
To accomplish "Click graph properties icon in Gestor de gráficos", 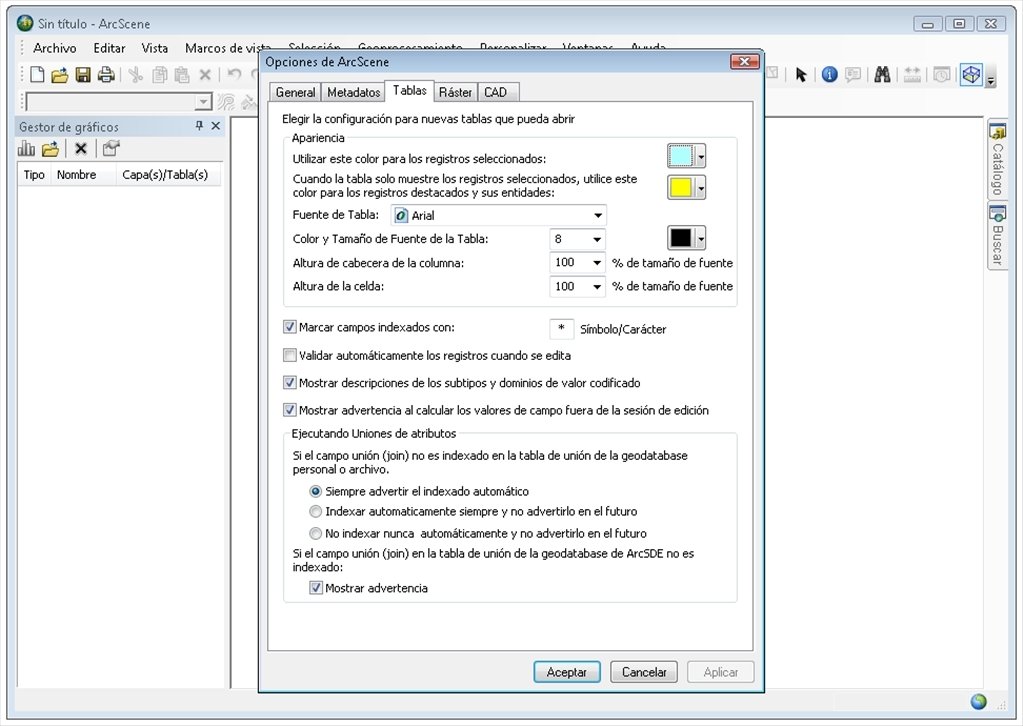I will pyautogui.click(x=111, y=149).
